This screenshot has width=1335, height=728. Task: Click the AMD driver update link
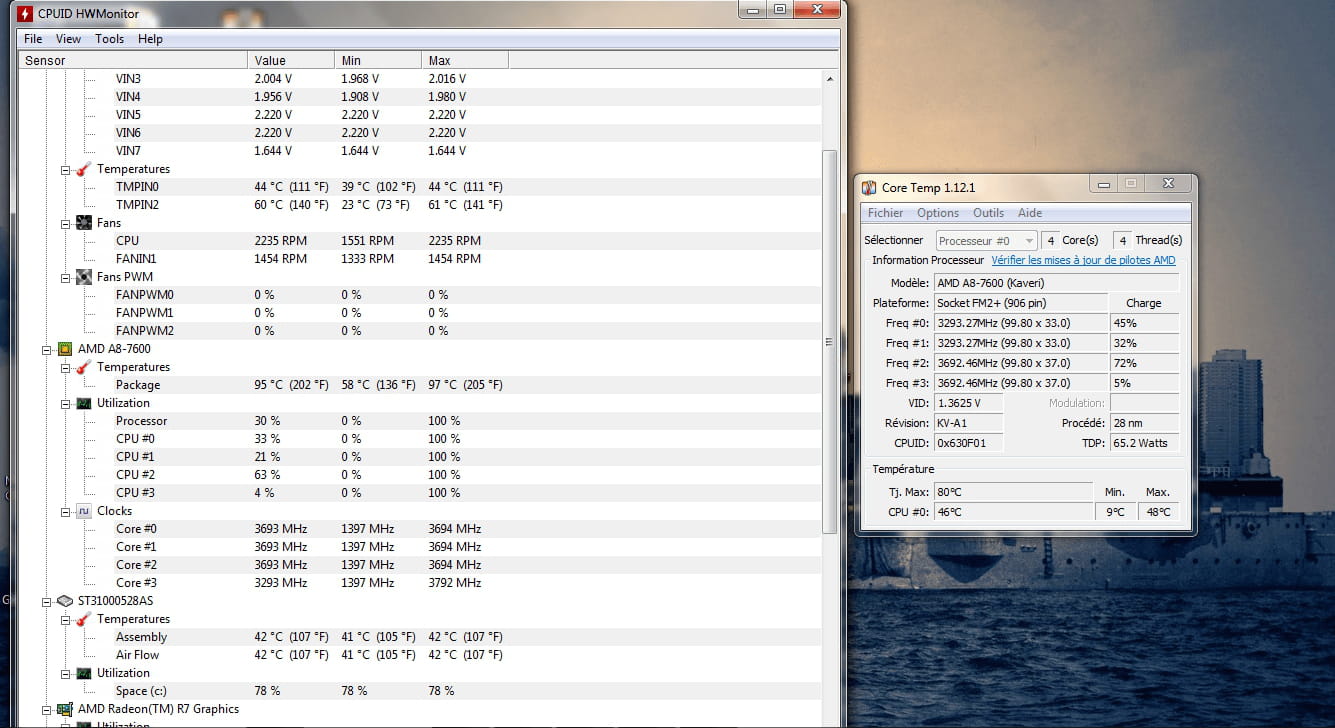coord(1083,260)
